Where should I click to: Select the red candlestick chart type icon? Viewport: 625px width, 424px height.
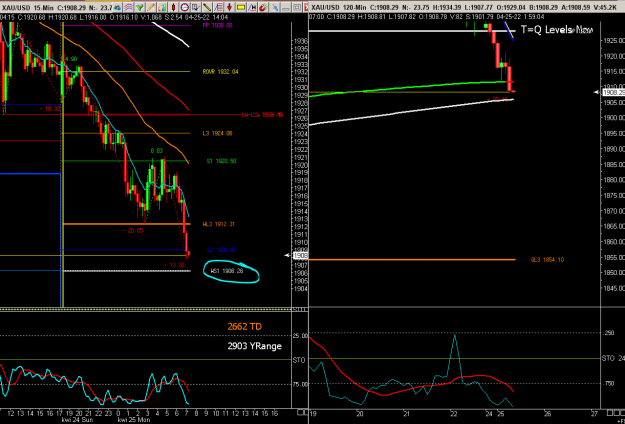point(173,7)
